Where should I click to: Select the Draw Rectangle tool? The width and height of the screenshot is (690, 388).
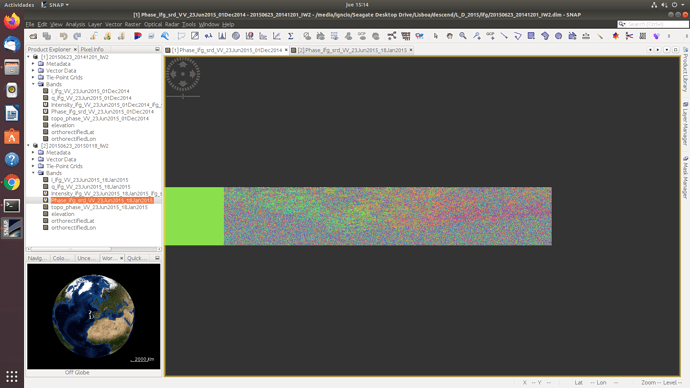point(531,36)
